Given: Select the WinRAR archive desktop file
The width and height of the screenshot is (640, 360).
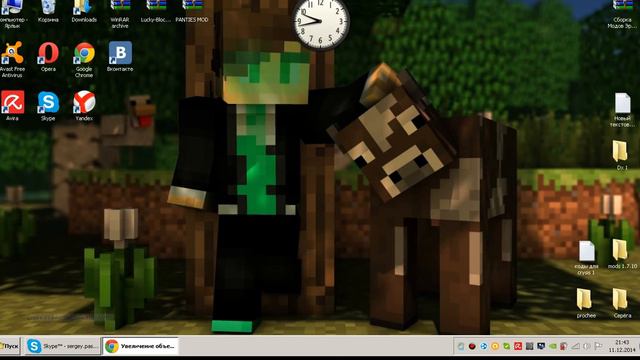Looking at the screenshot, I should 120,14.
